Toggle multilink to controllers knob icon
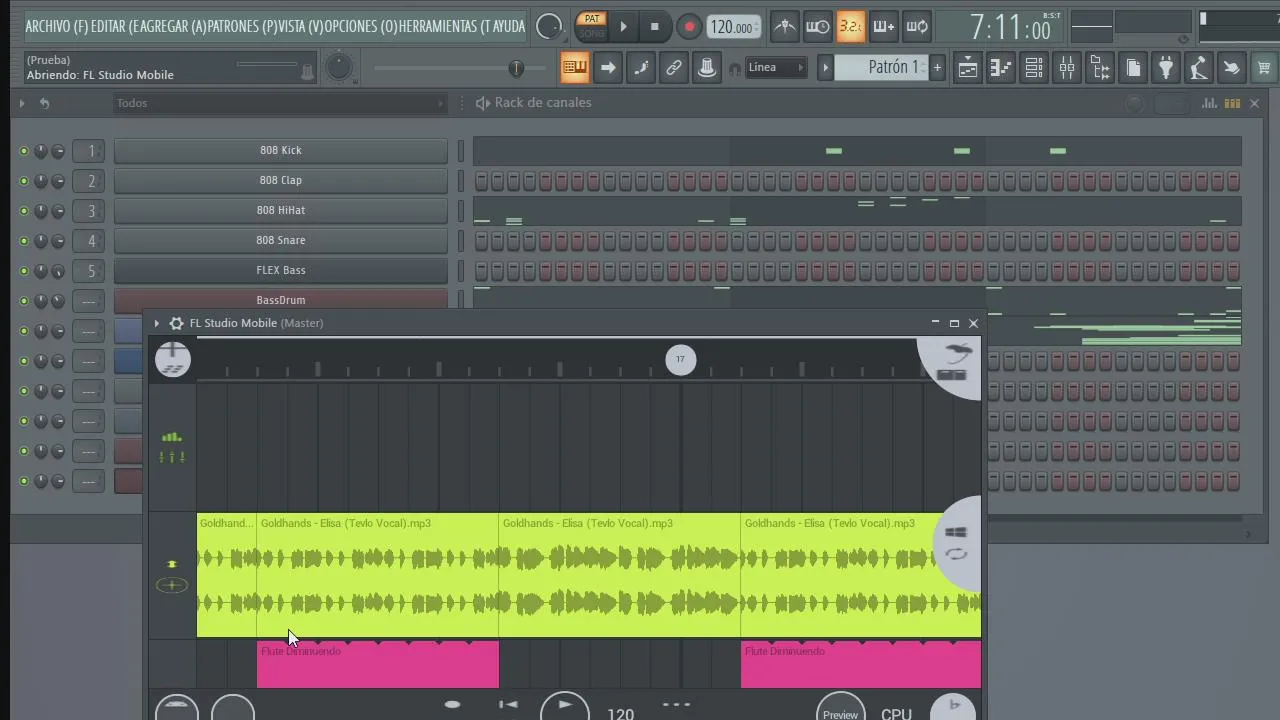1280x720 pixels. point(707,68)
